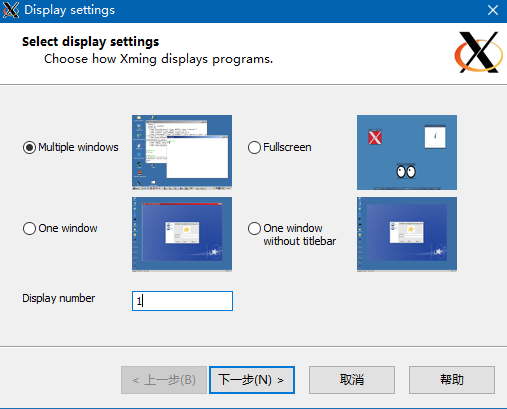Viewport: 507px width, 409px height.
Task: Click the titlebar-less window preview thumbnail
Action: tap(407, 234)
